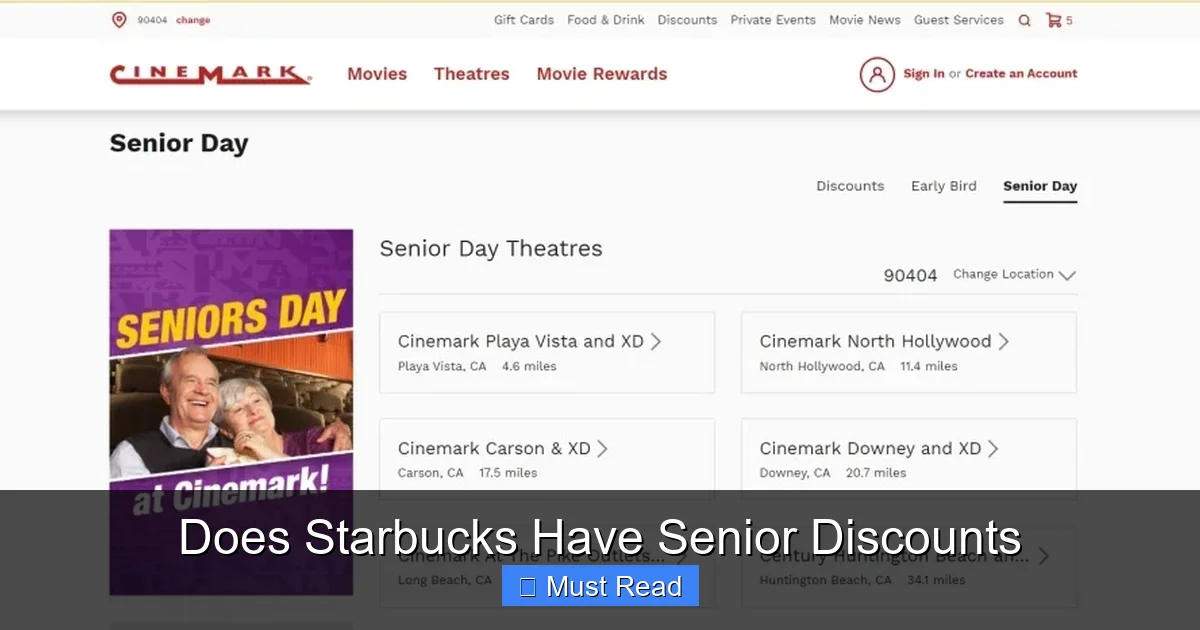Switch to the Discounts tab
Screen dimensions: 1200x630
[x=850, y=186]
